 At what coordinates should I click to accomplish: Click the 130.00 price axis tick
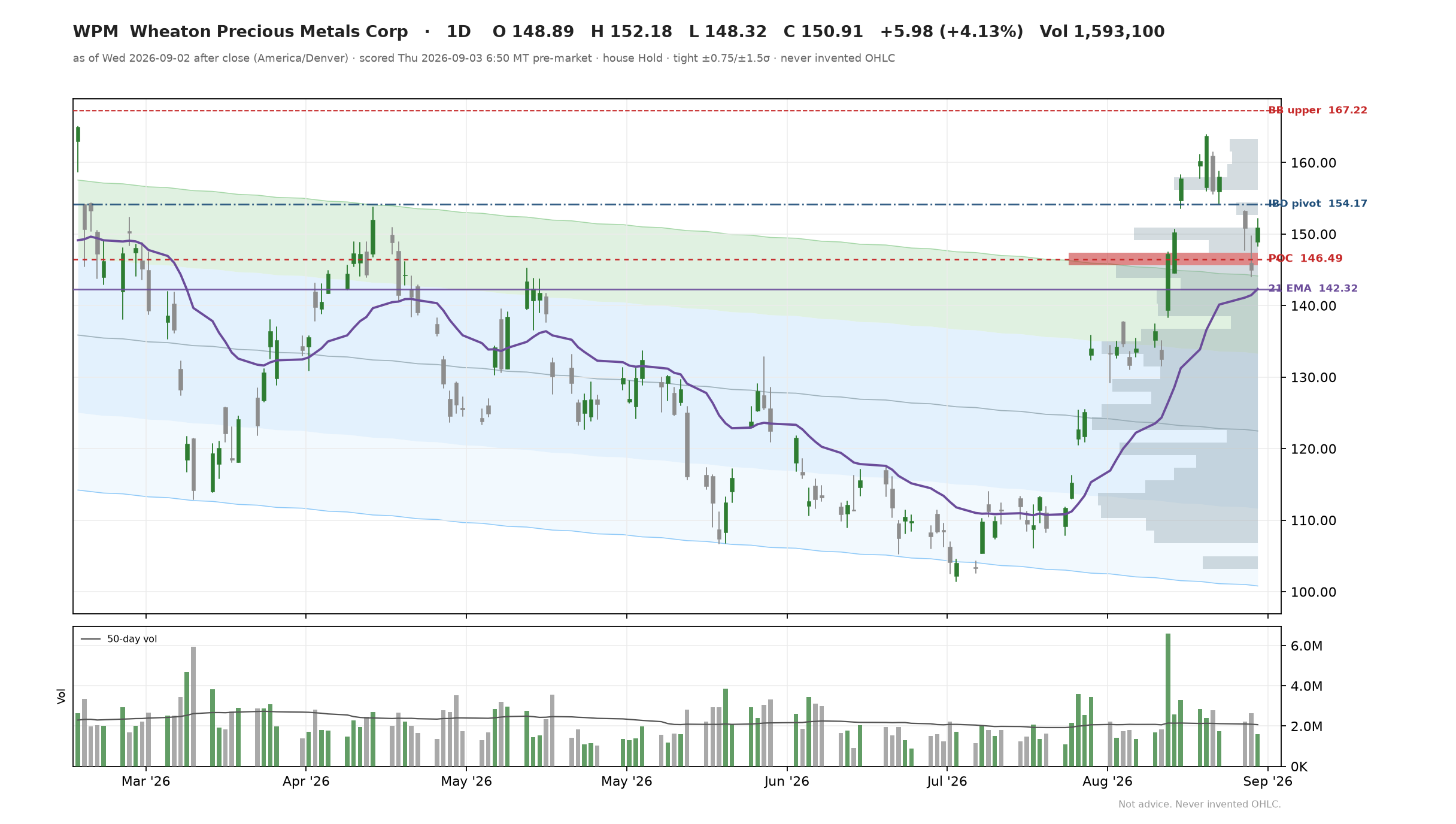1313,377
